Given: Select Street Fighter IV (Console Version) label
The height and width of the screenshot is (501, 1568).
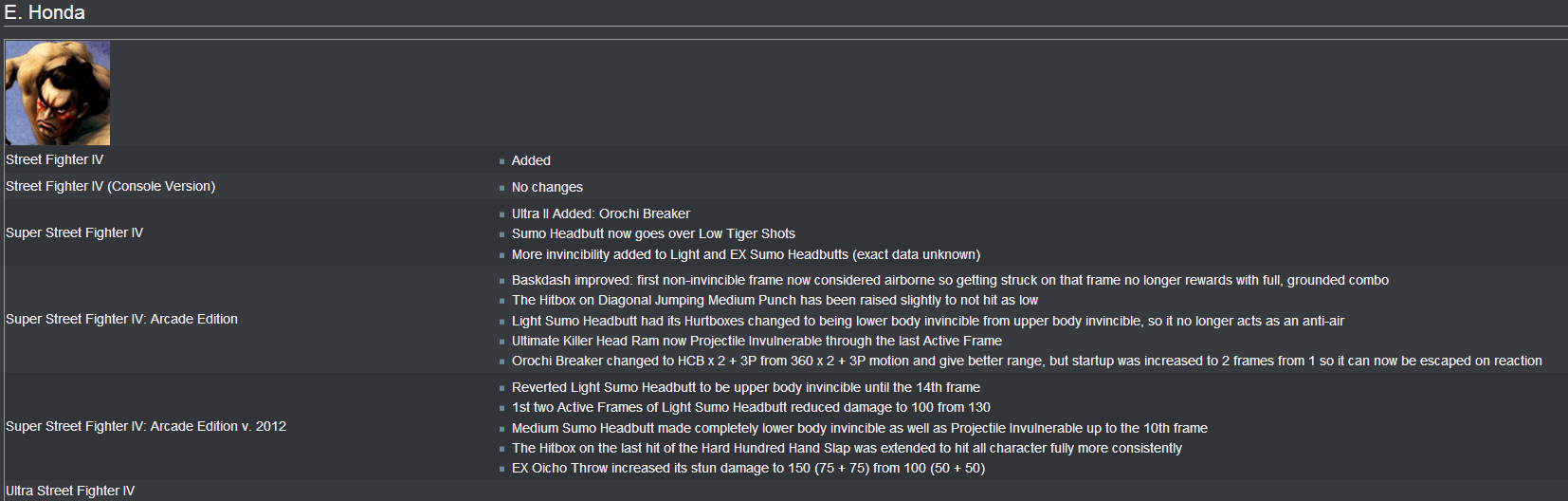Looking at the screenshot, I should click(111, 186).
